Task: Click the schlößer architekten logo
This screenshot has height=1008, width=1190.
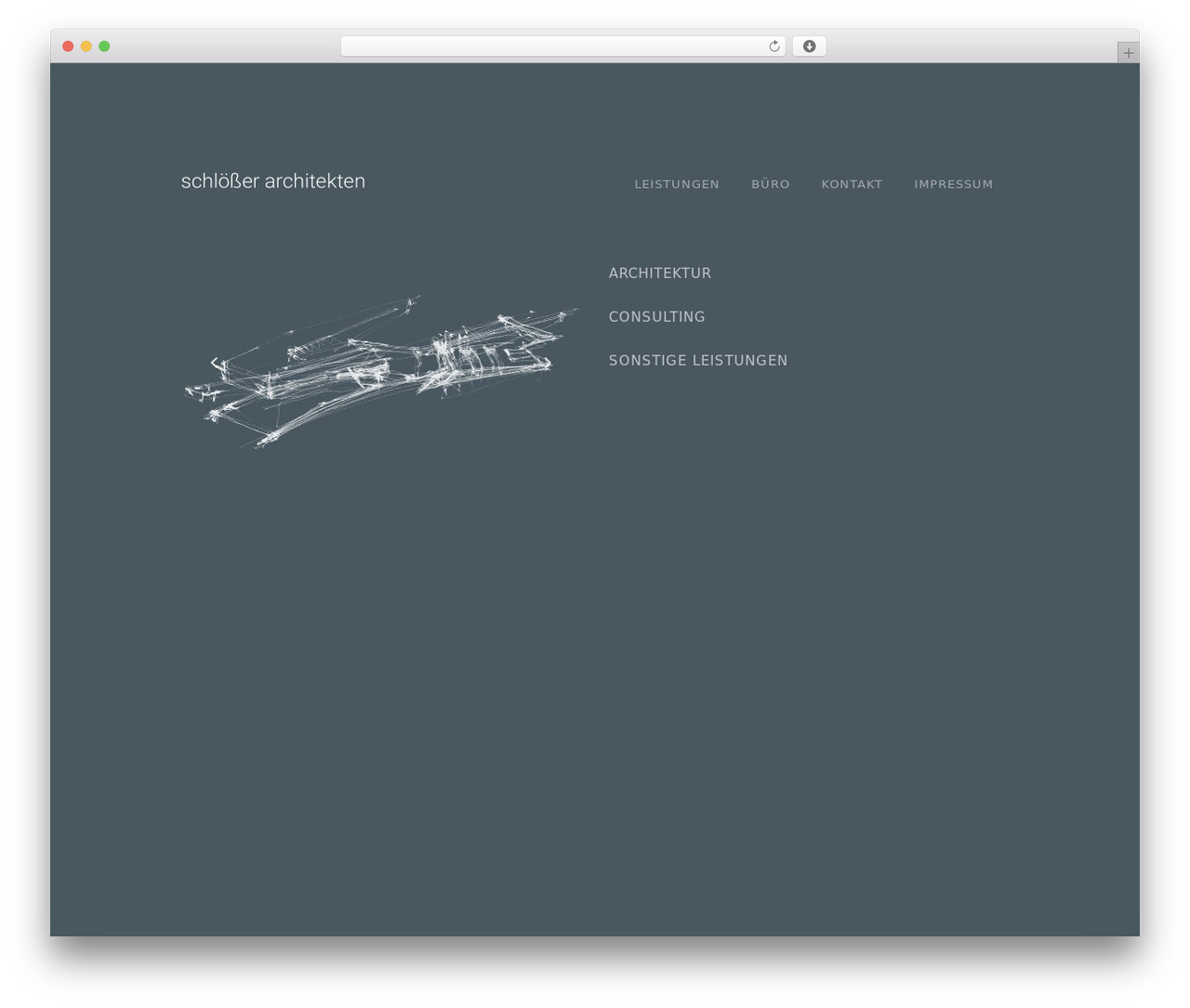Action: (273, 181)
